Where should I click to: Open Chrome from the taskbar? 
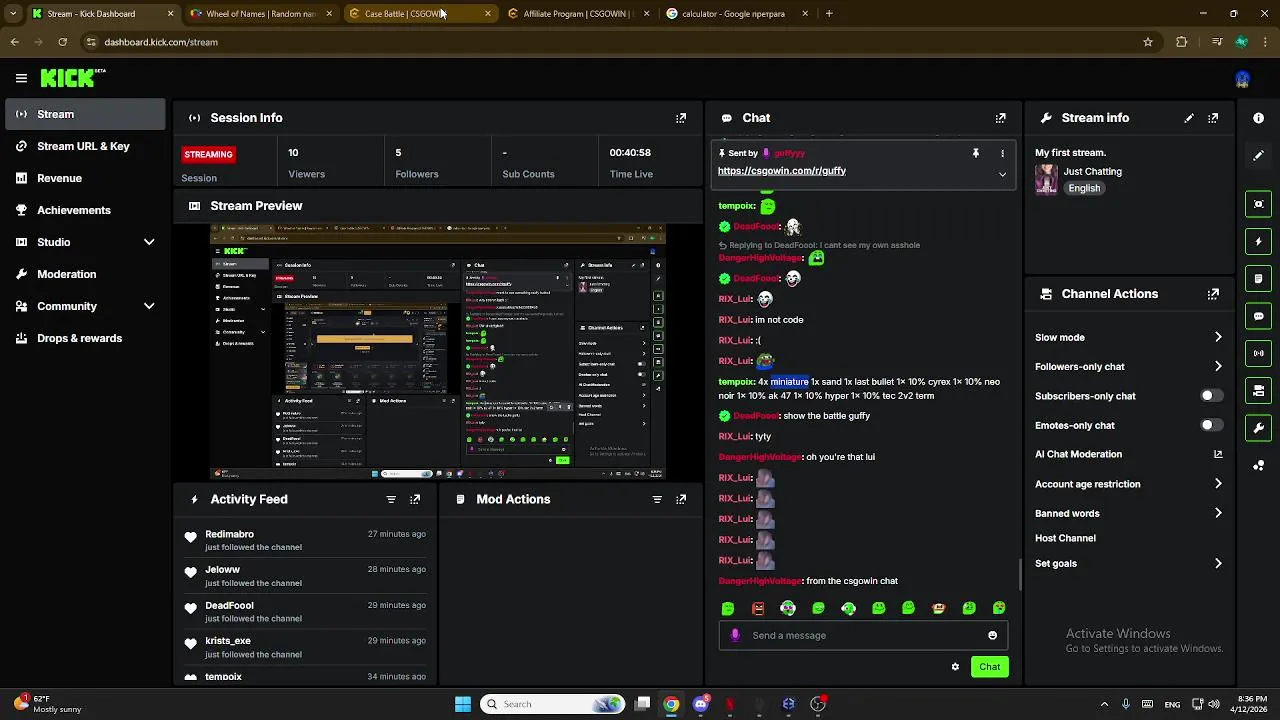tap(671, 704)
